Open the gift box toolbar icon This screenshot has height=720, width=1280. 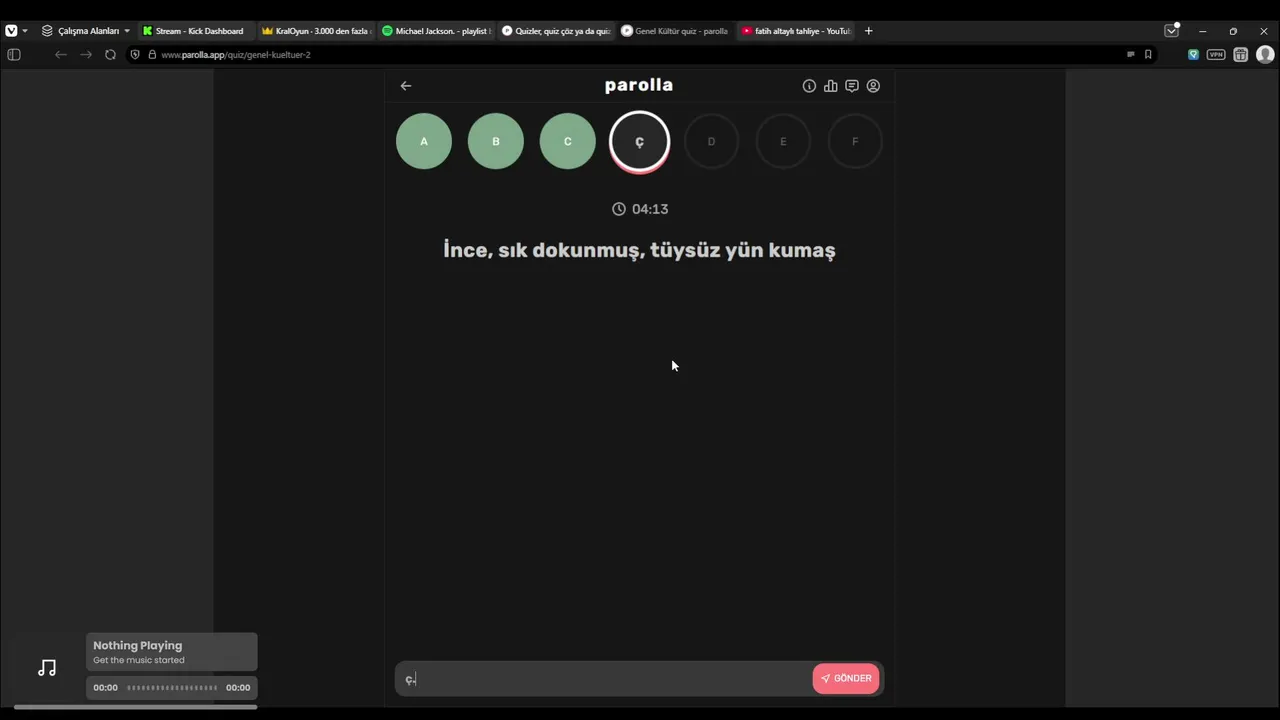pos(1241,55)
